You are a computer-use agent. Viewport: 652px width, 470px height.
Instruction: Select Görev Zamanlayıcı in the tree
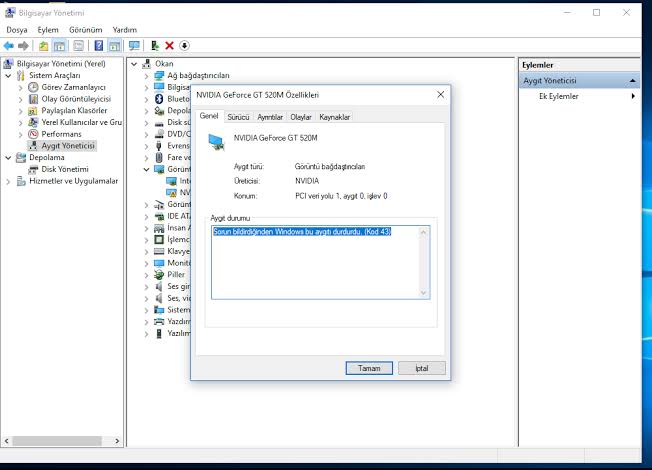pos(74,87)
